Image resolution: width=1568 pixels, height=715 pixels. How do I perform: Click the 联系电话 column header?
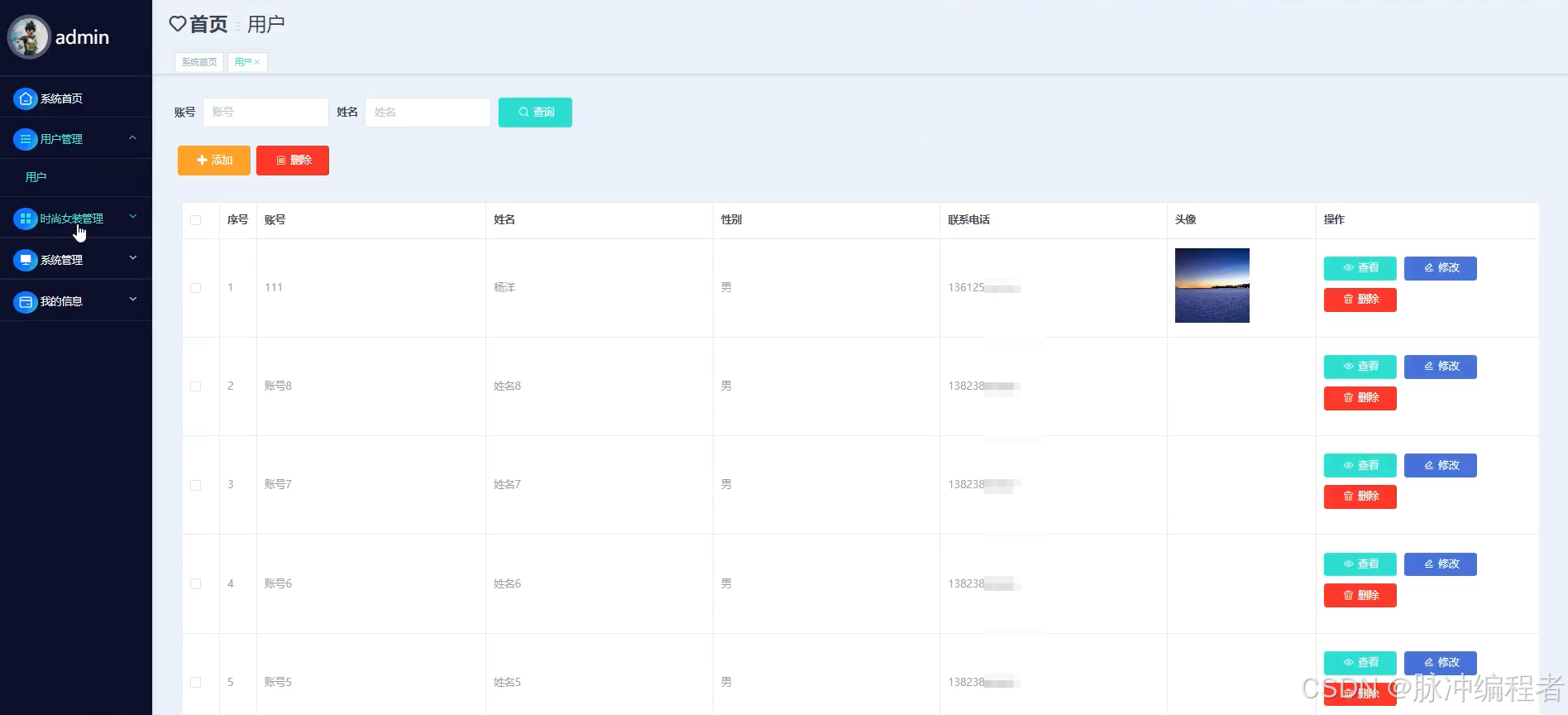click(x=968, y=220)
